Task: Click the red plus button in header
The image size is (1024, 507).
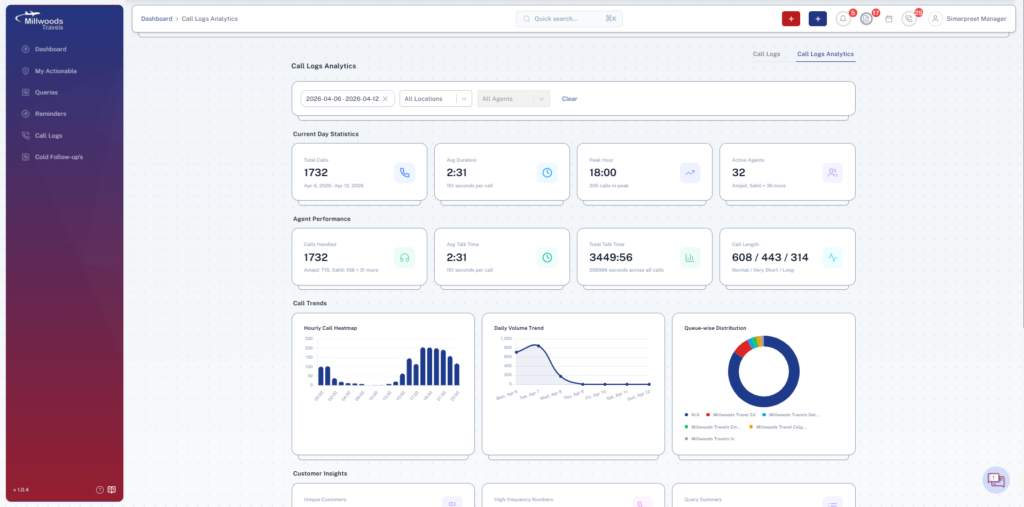Action: click(x=791, y=19)
